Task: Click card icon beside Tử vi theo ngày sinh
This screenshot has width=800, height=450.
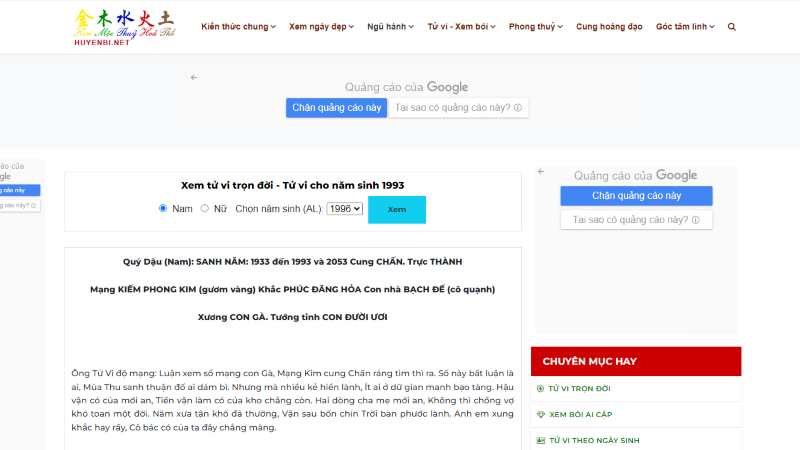Action: coord(540,440)
